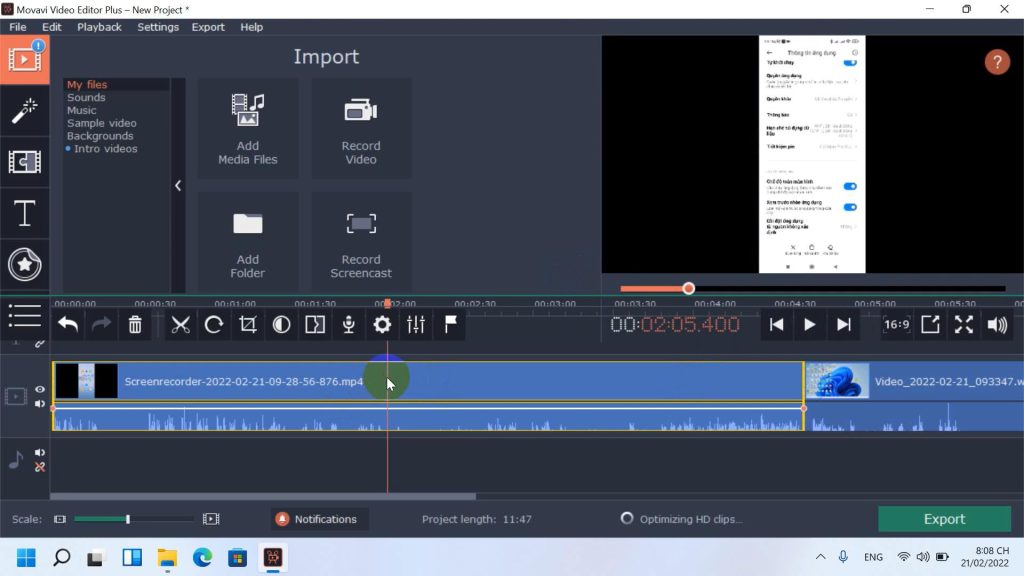Click the green Export button

pyautogui.click(x=944, y=519)
